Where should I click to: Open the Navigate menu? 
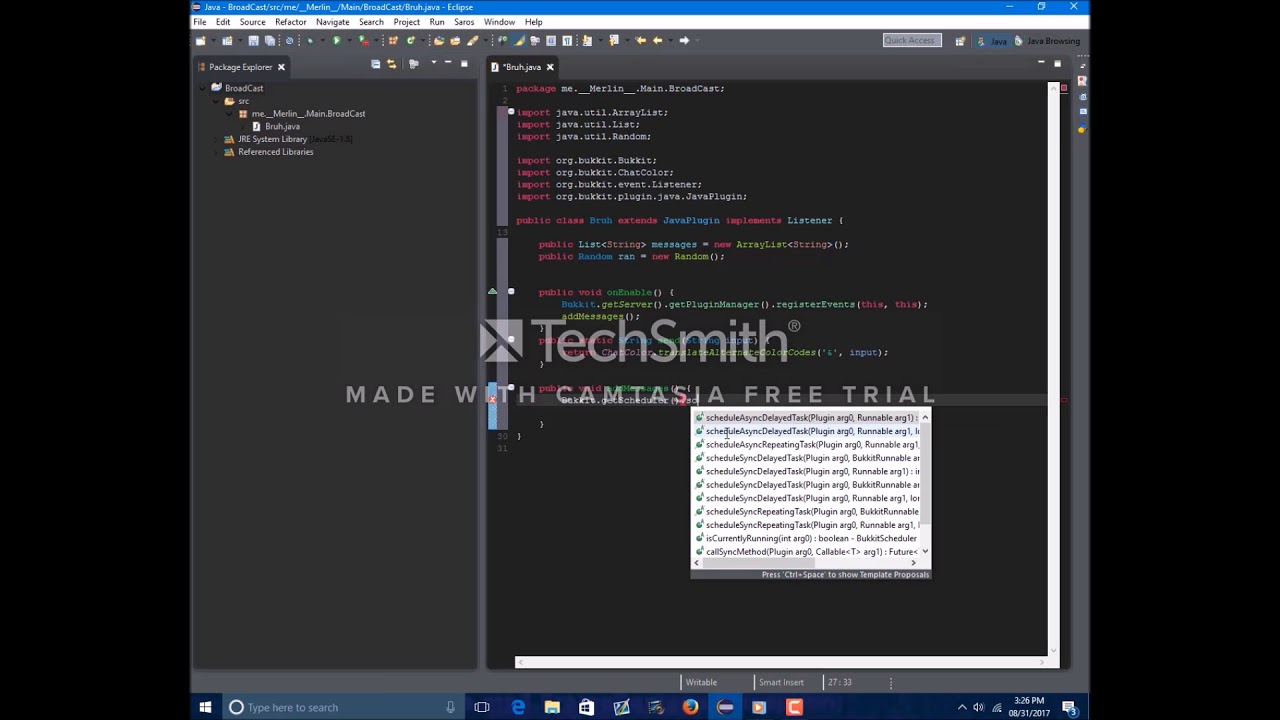(x=332, y=22)
